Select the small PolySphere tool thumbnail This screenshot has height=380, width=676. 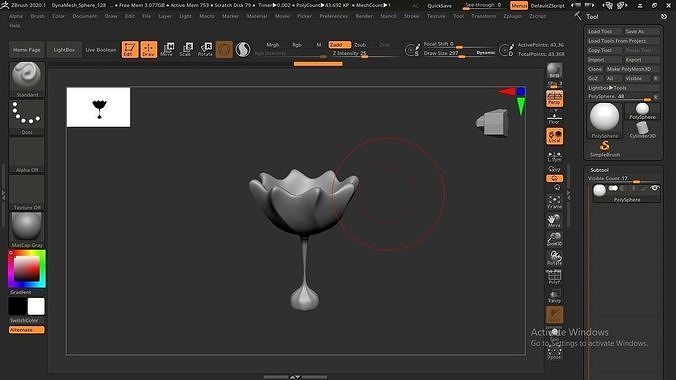pyautogui.click(x=642, y=111)
